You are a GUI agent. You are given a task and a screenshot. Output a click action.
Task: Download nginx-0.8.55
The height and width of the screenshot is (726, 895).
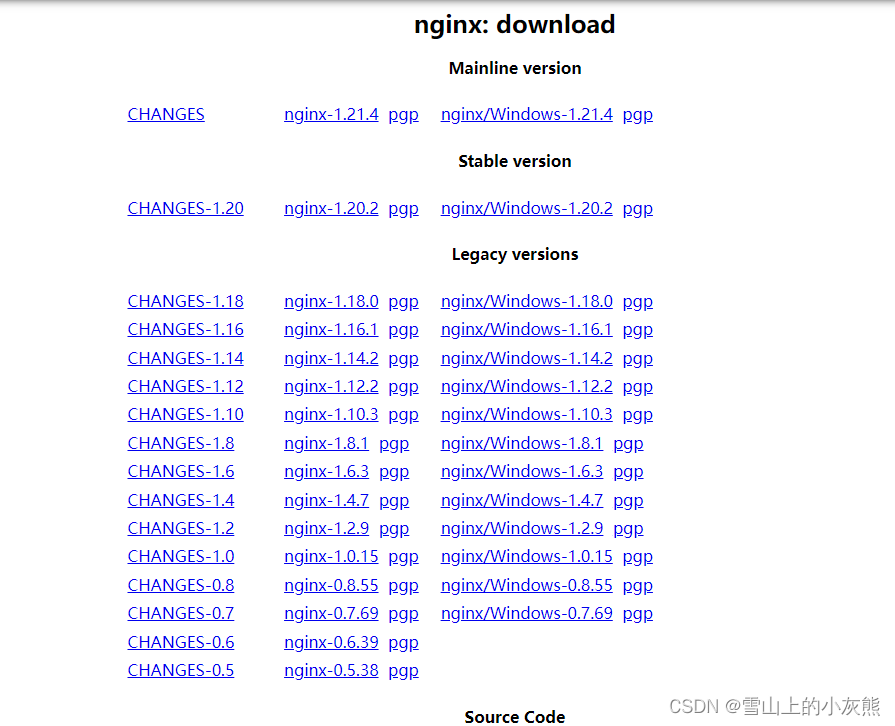pyautogui.click(x=331, y=586)
